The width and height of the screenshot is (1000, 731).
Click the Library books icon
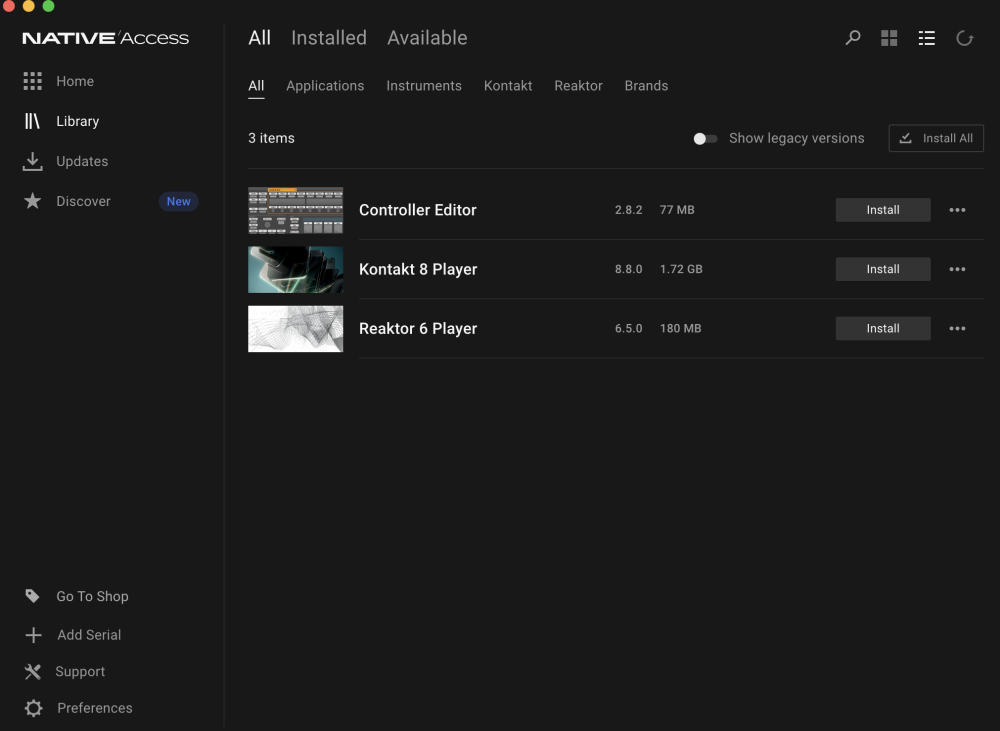pyautogui.click(x=32, y=121)
